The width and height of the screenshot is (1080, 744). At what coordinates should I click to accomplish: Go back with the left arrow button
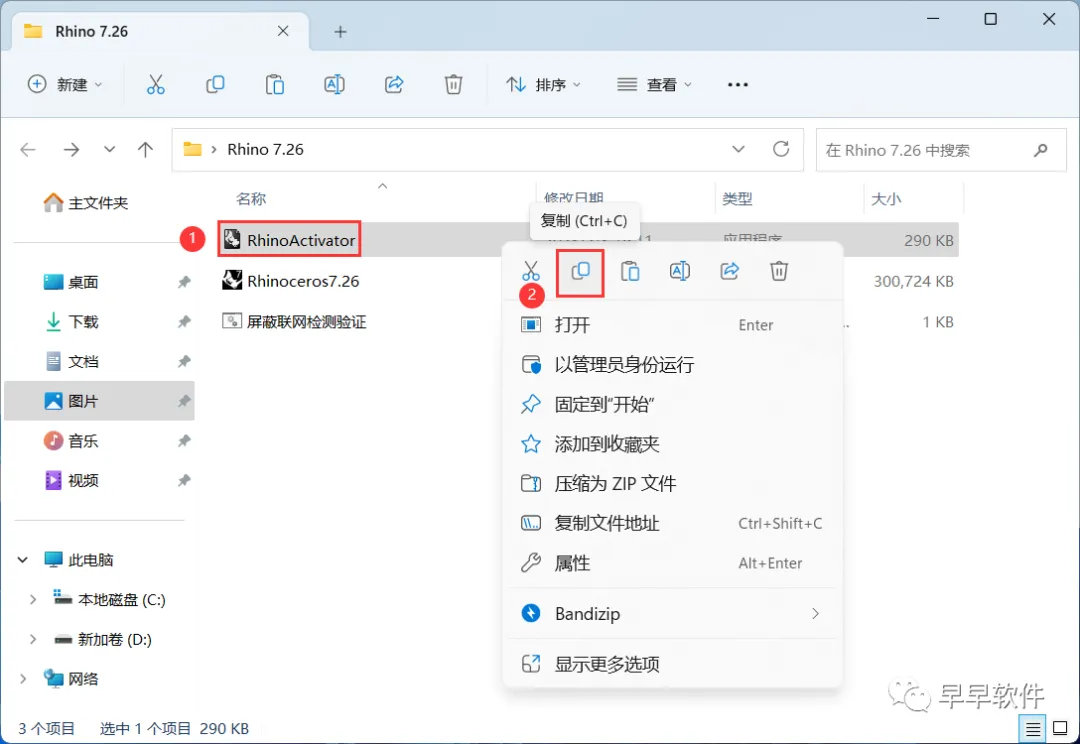28,149
